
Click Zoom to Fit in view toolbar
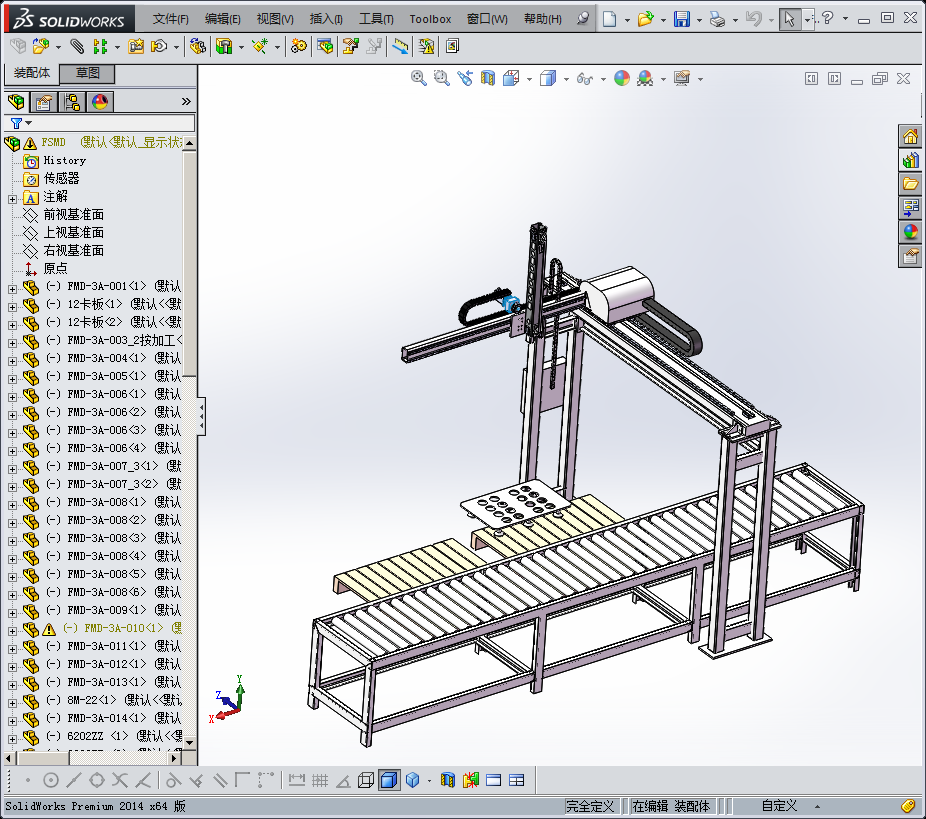point(419,78)
